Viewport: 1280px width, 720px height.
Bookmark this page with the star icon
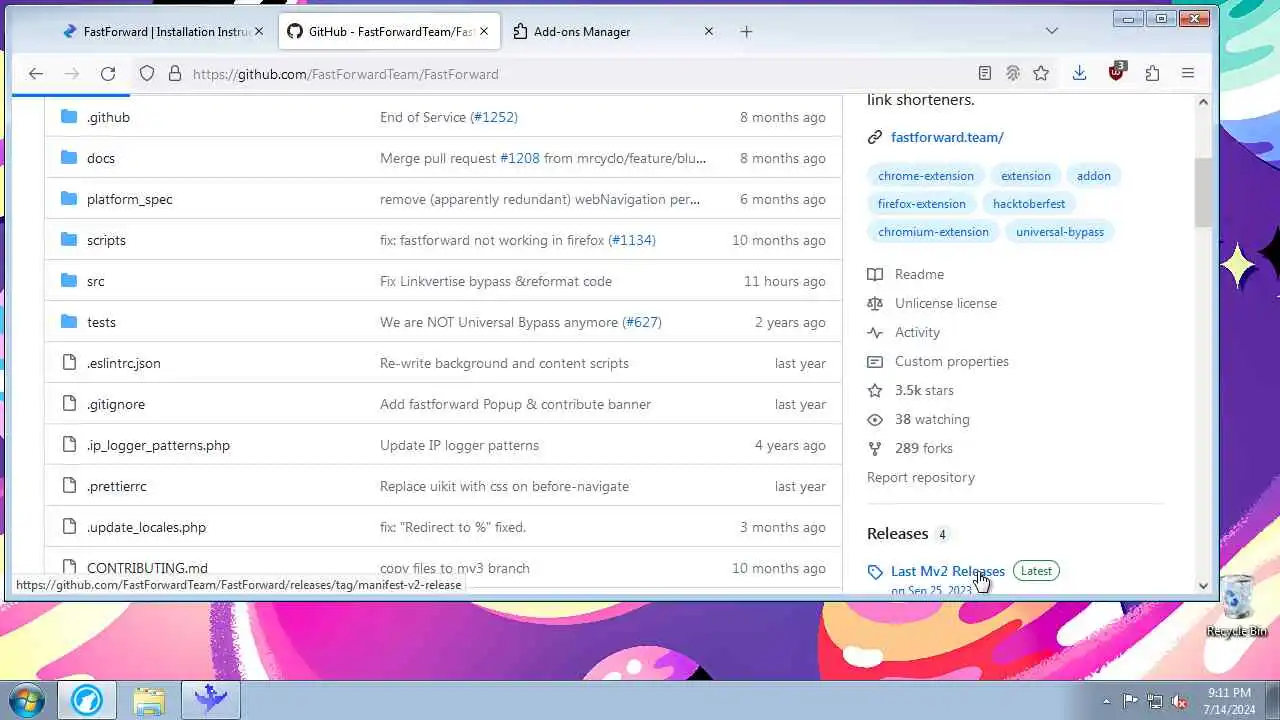[1041, 73]
